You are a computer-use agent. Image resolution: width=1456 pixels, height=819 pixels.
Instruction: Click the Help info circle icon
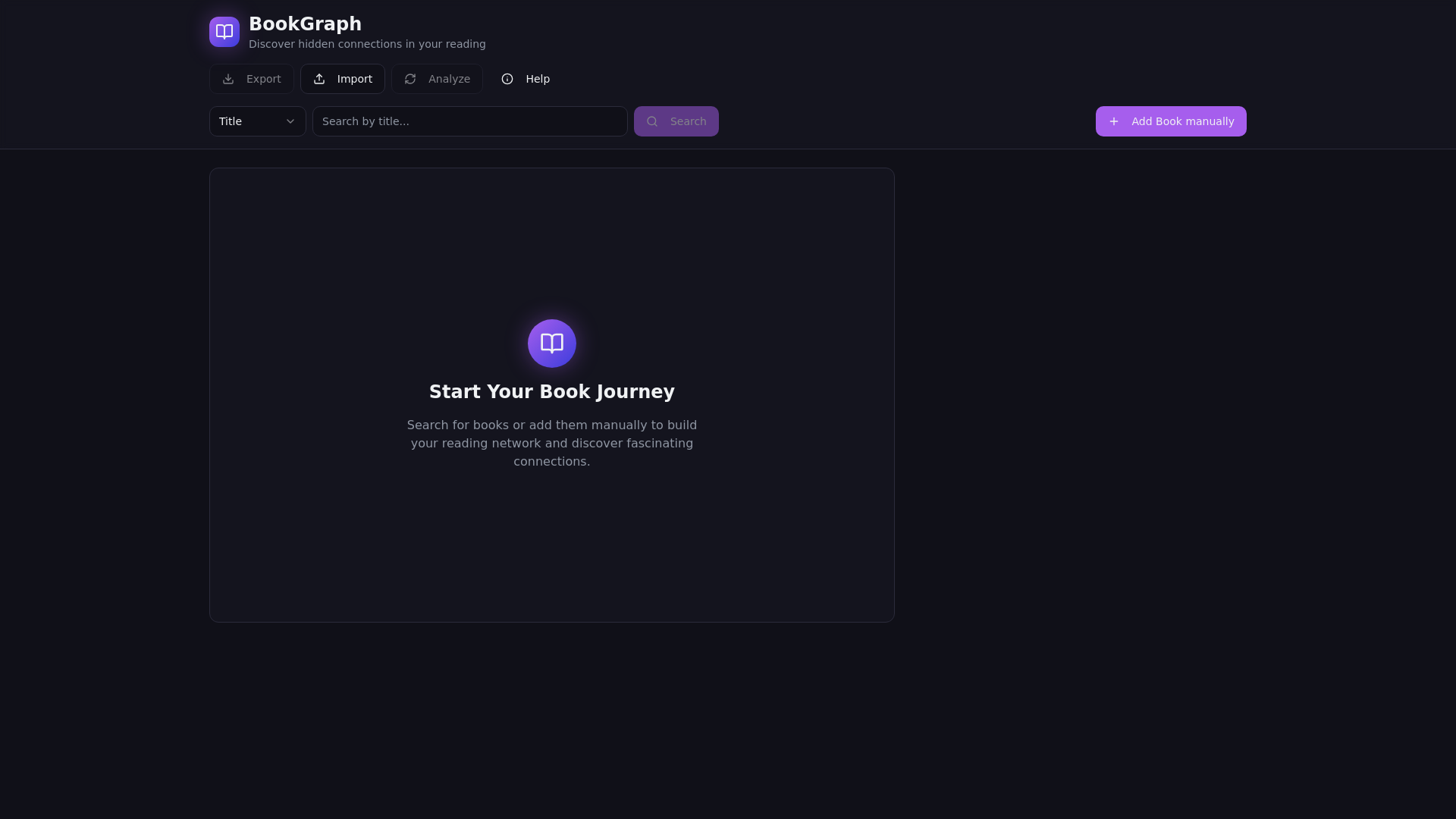point(507,79)
